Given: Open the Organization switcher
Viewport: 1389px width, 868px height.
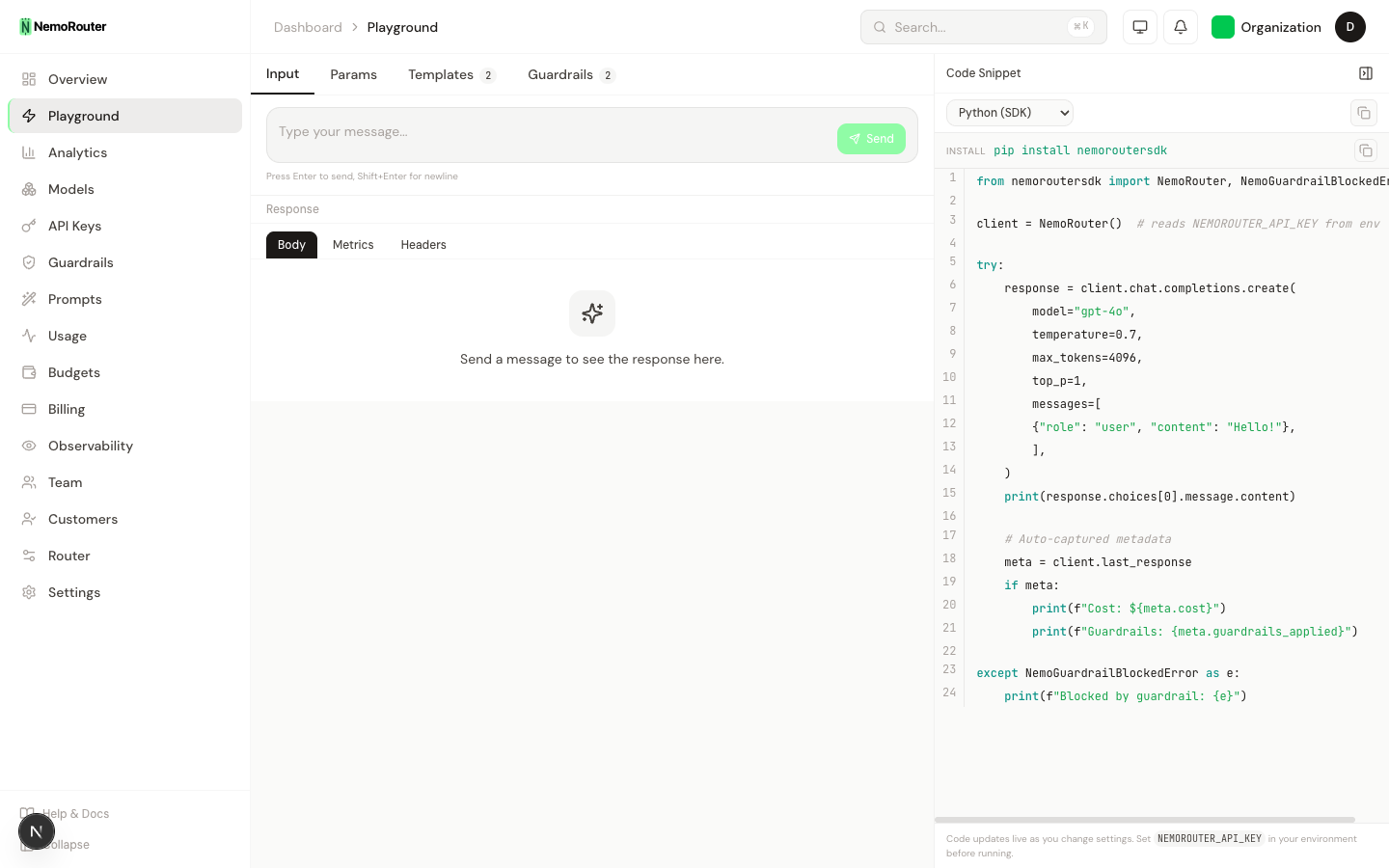Looking at the screenshot, I should [1266, 27].
